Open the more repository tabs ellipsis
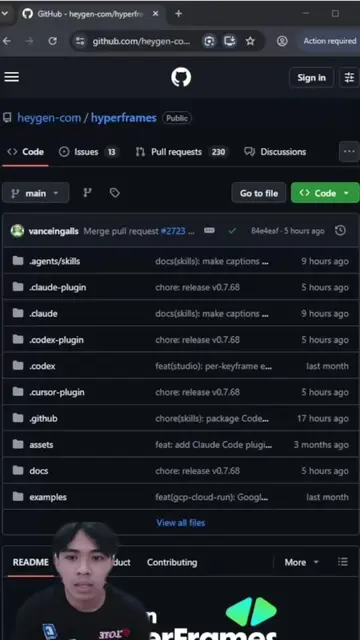This screenshot has width=360, height=640. (349, 151)
